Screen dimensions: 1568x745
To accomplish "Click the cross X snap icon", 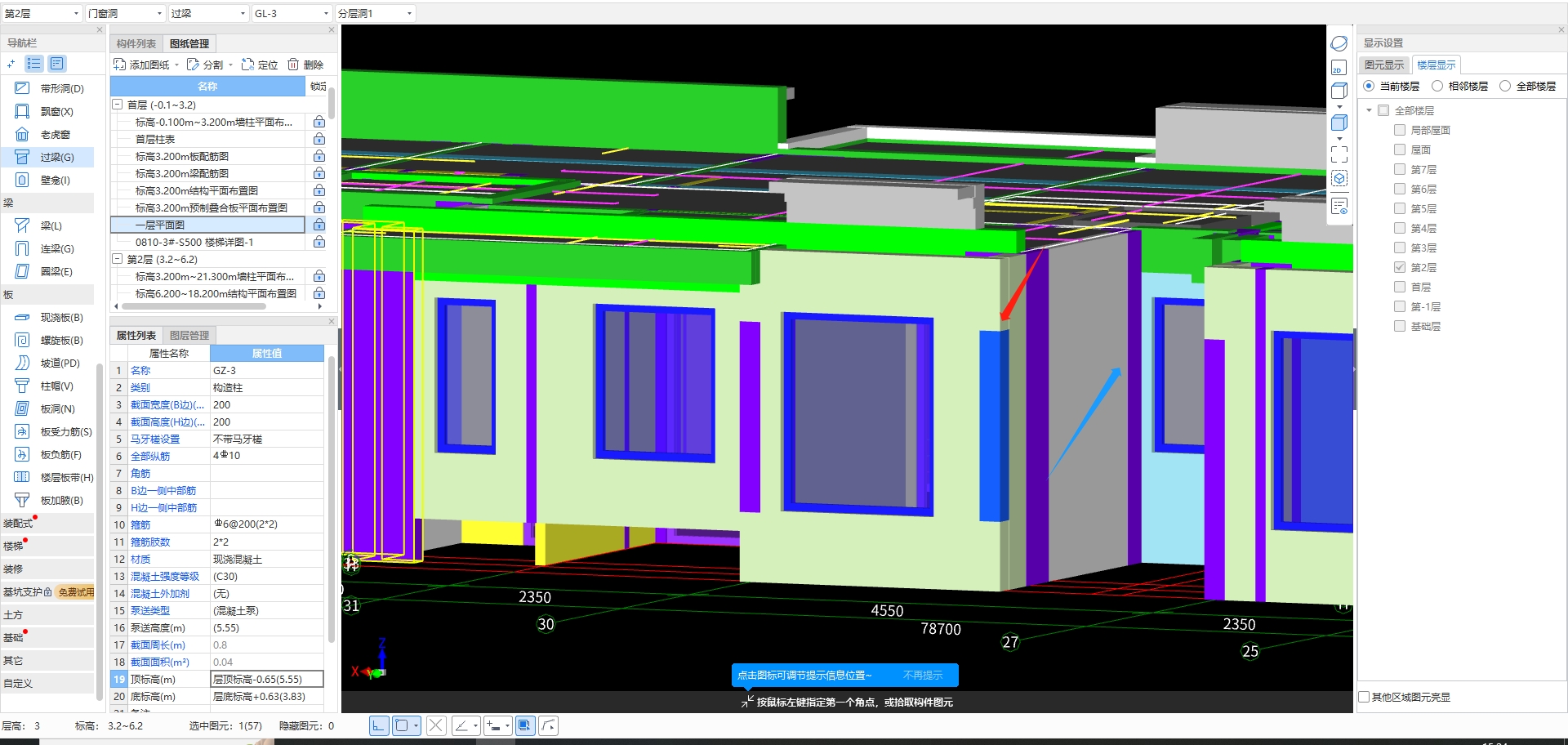I will (436, 725).
